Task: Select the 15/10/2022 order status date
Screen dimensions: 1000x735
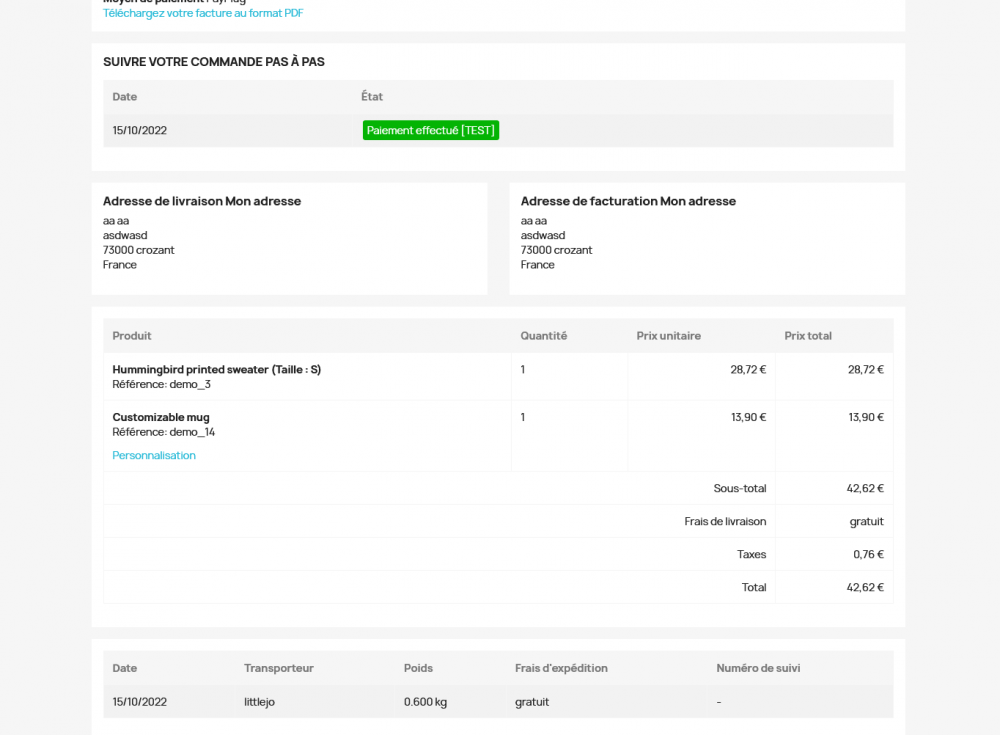Action: point(139,130)
